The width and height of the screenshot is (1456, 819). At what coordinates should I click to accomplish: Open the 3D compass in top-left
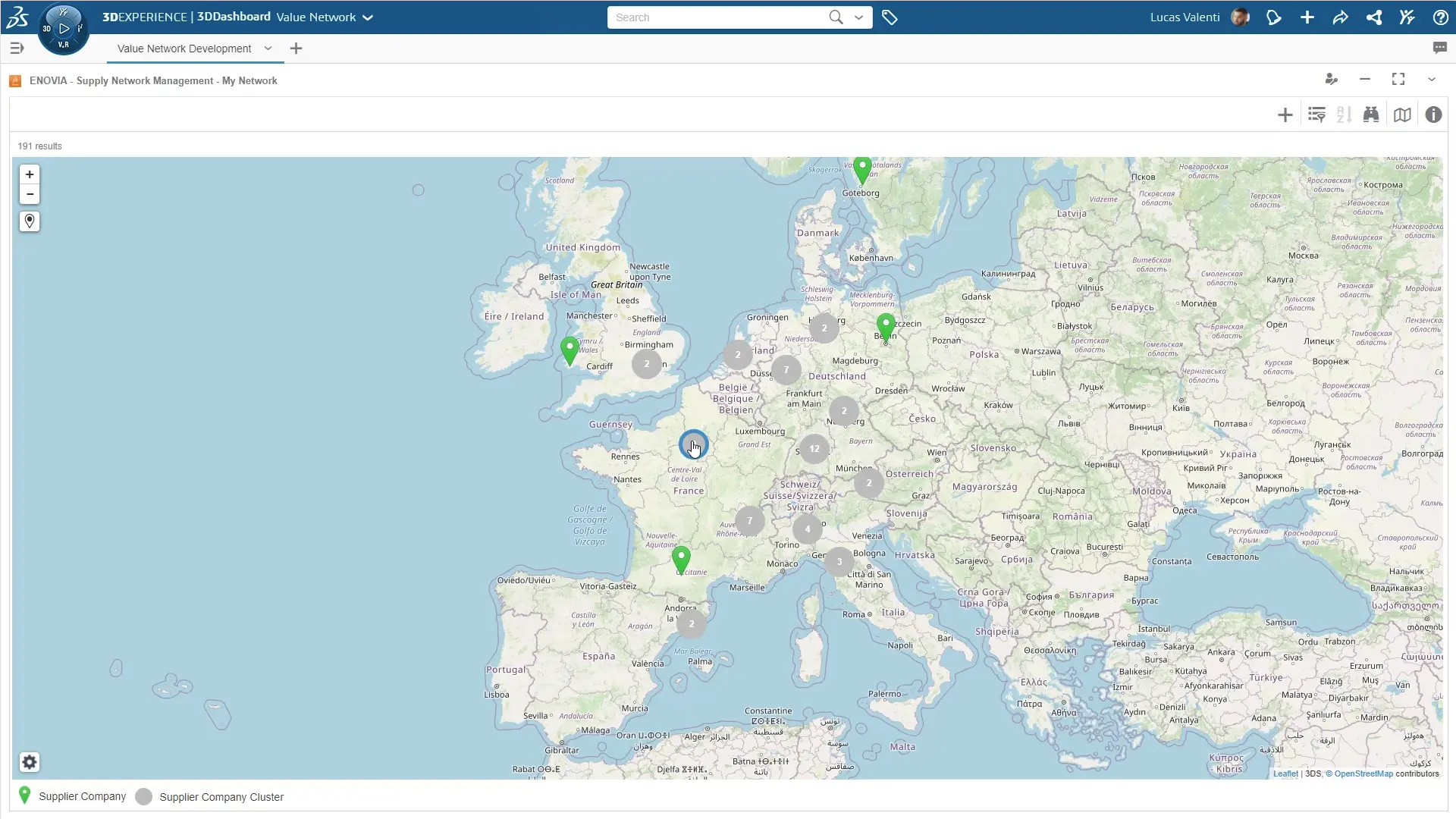pyautogui.click(x=63, y=29)
